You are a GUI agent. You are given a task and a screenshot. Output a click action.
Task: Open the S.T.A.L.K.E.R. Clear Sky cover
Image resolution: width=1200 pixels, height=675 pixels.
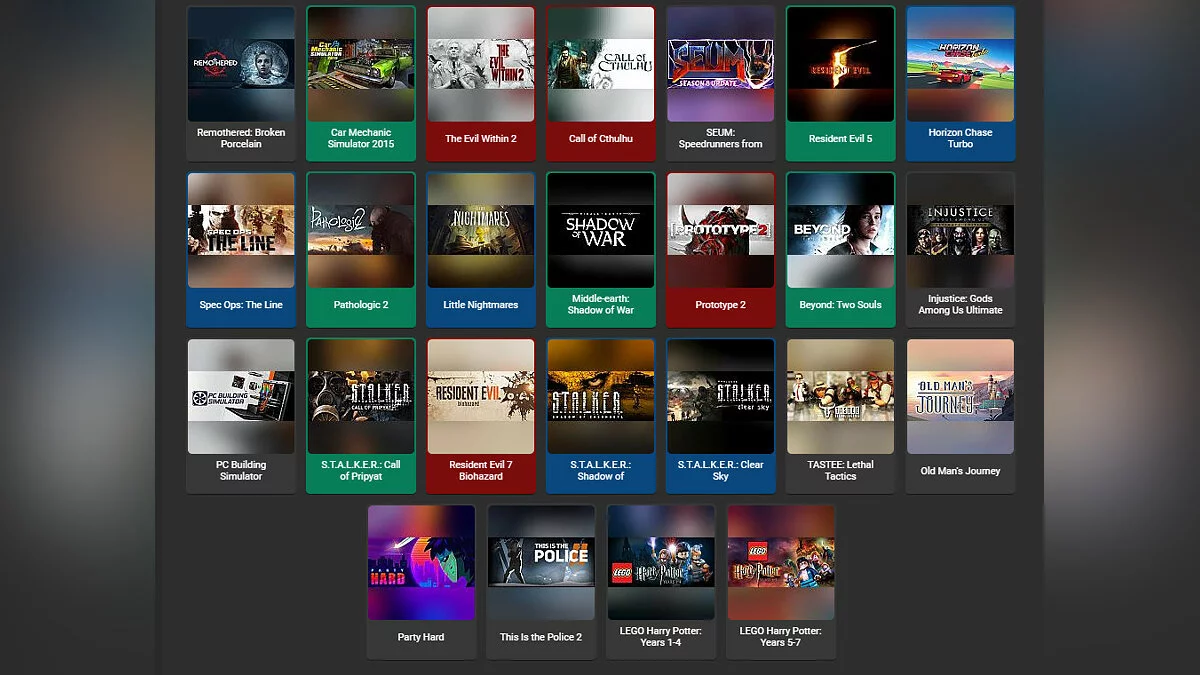[x=721, y=396]
